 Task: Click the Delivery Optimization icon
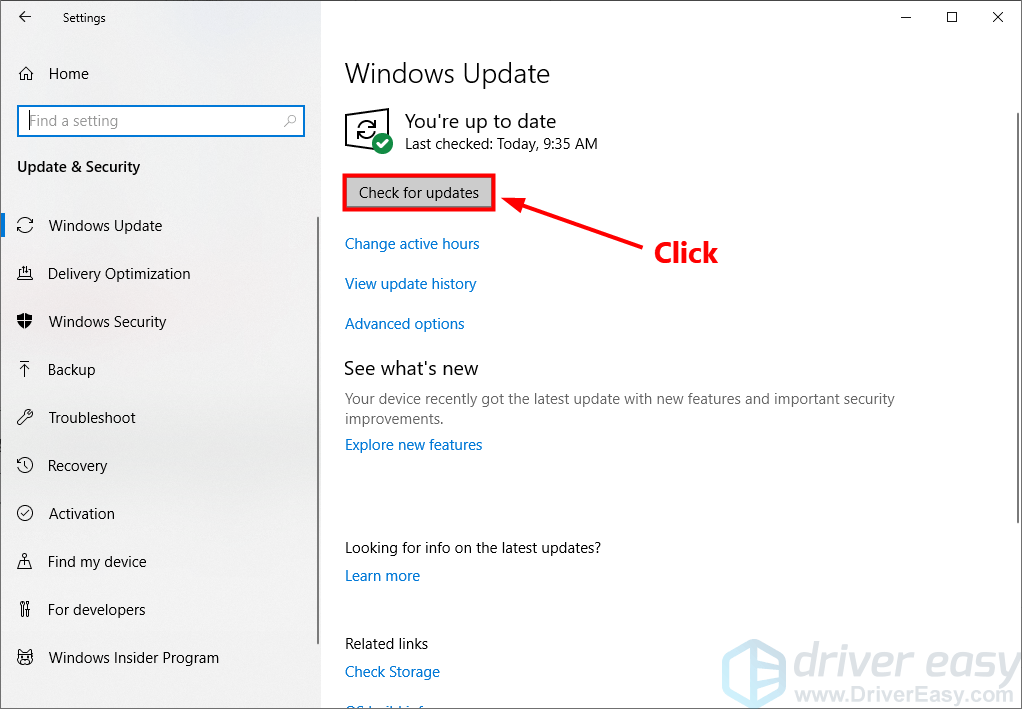25,273
